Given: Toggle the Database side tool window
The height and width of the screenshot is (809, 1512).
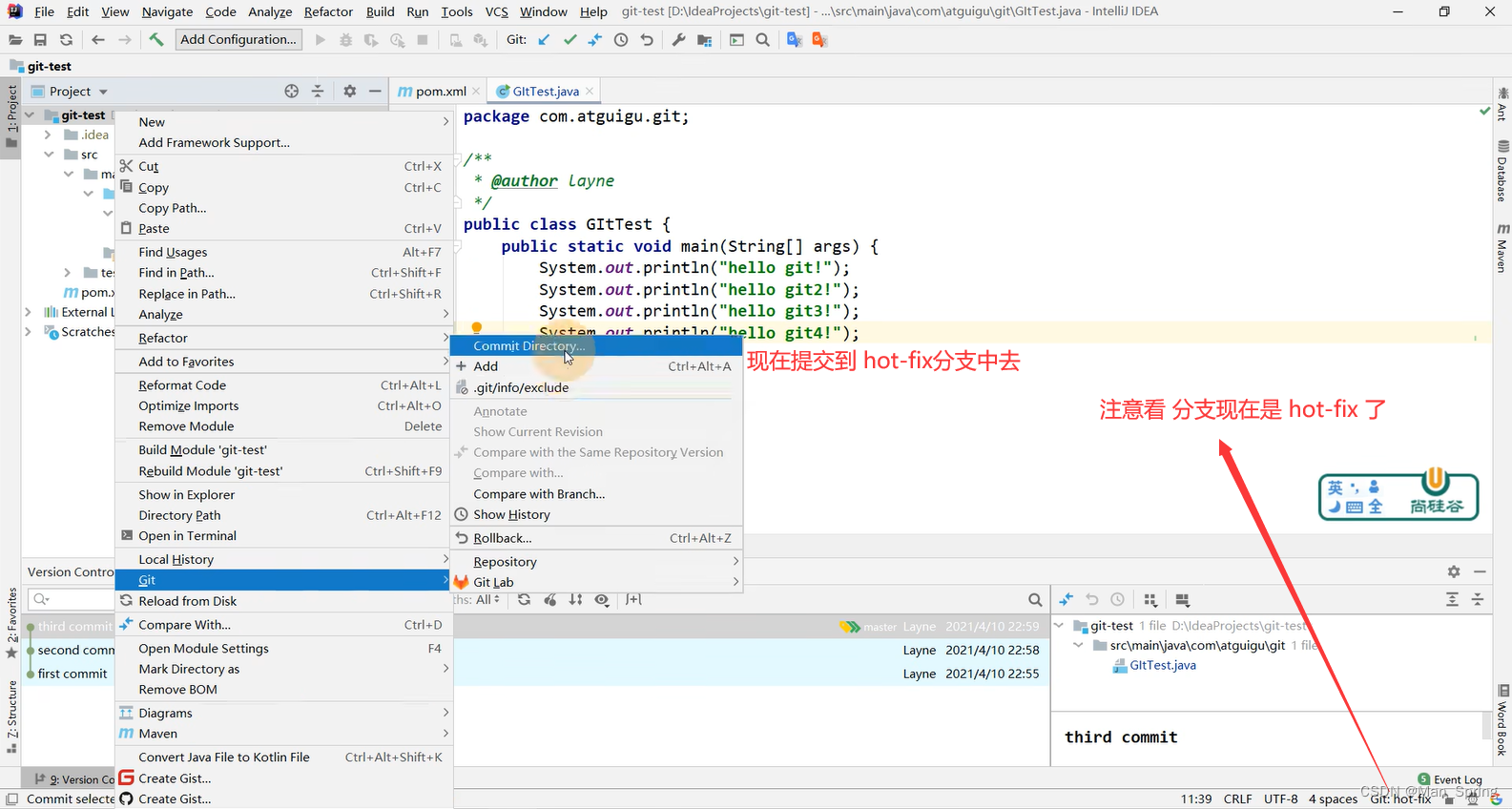Looking at the screenshot, I should [x=1502, y=172].
